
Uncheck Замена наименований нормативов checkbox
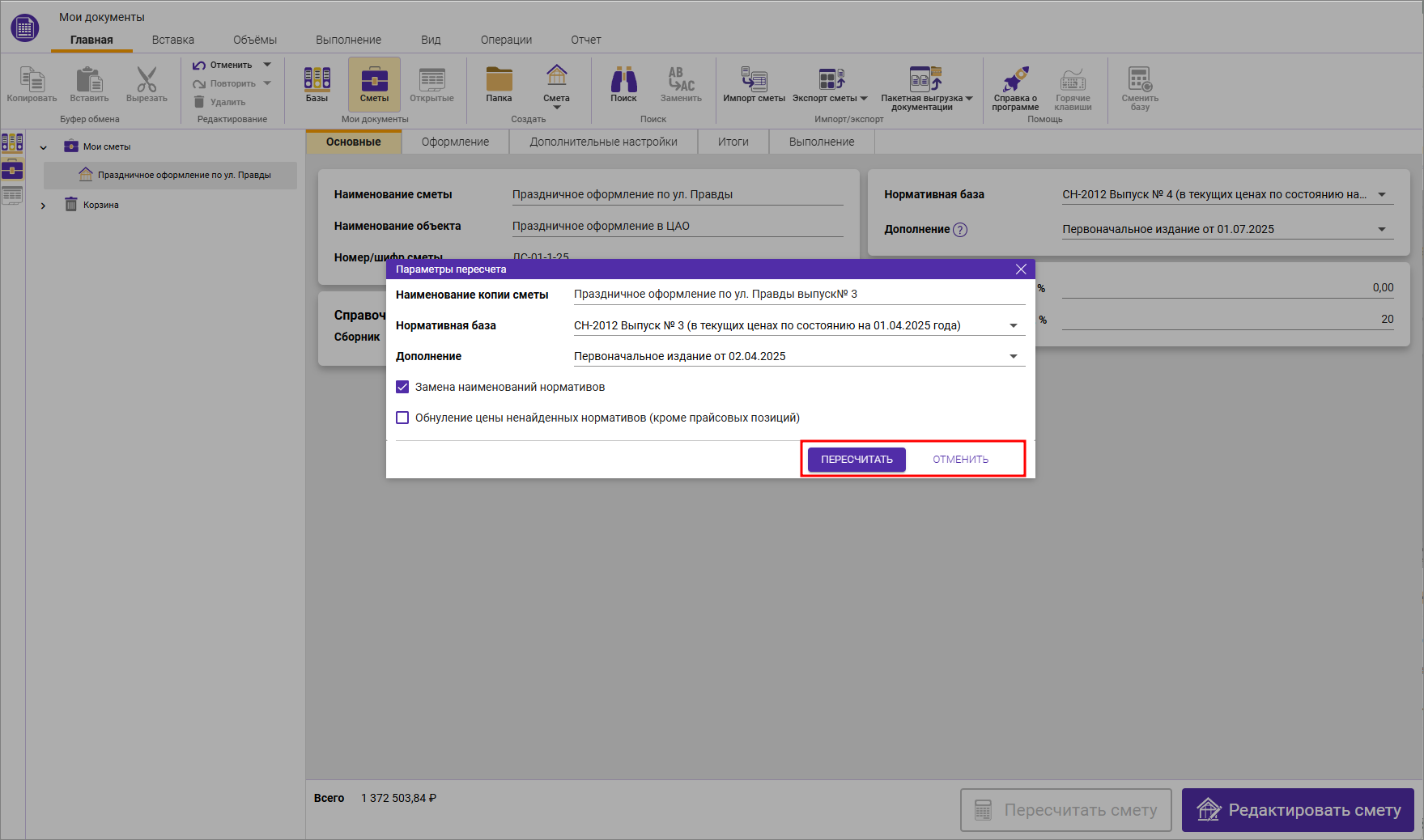[402, 387]
